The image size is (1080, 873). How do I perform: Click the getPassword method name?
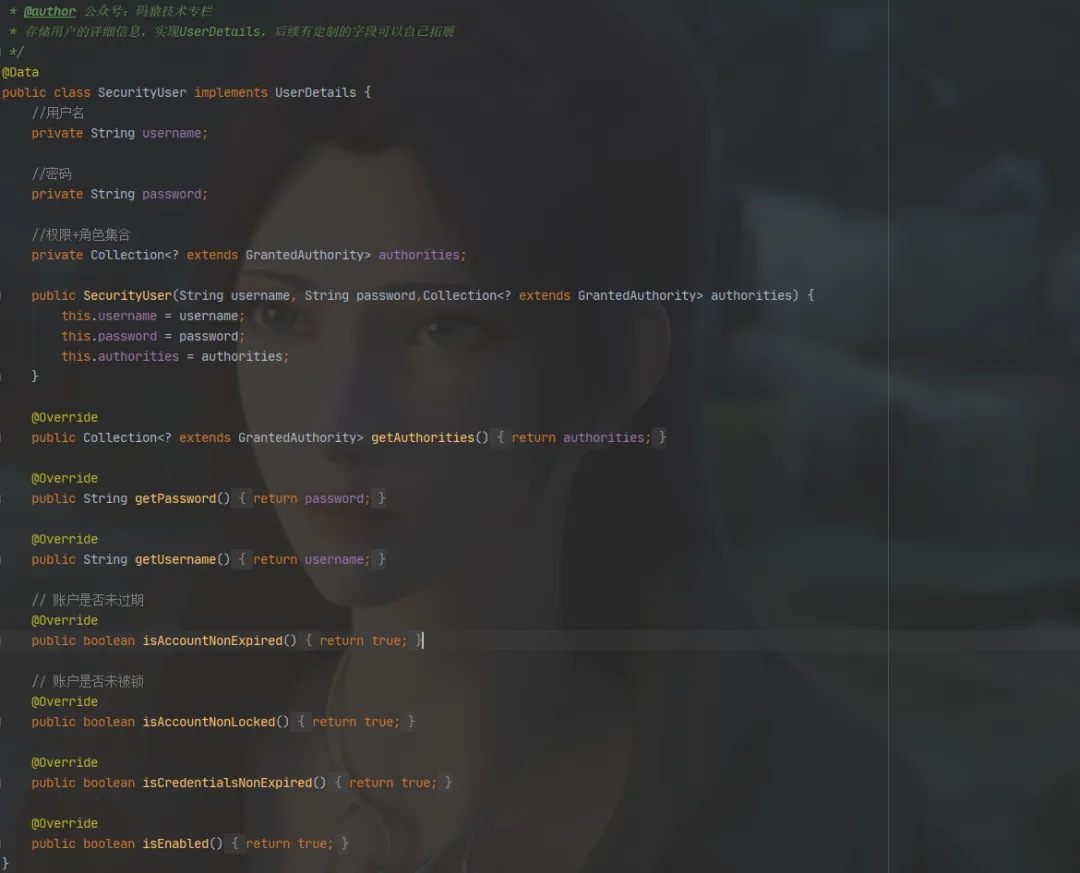(x=176, y=498)
